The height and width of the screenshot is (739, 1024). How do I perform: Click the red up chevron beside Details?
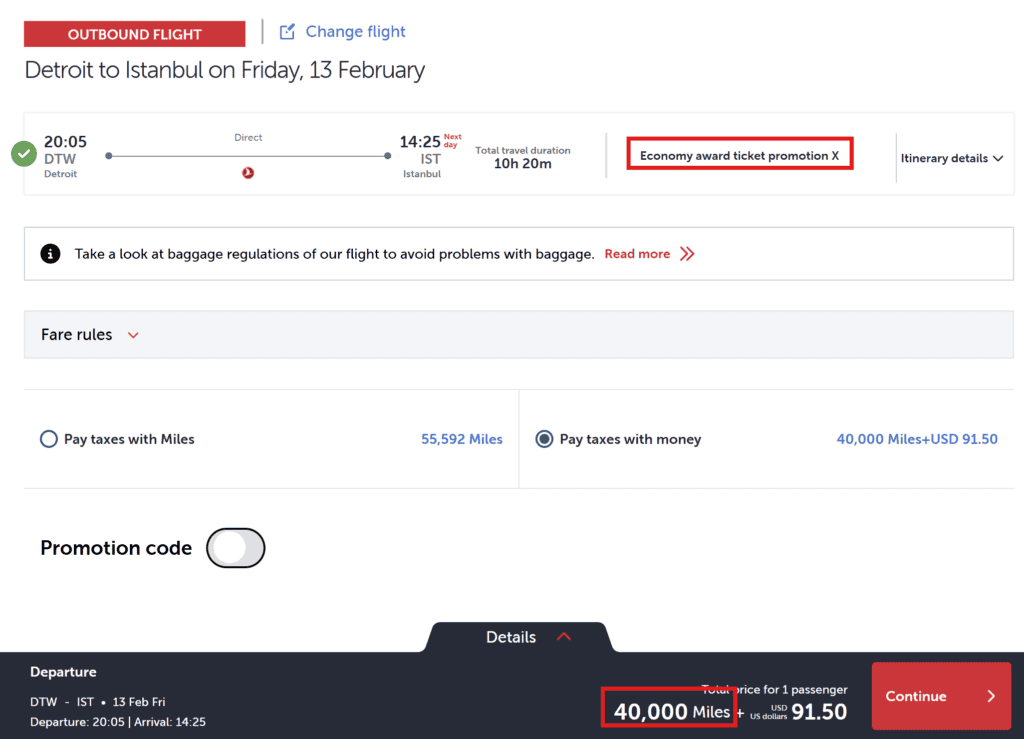coord(564,637)
